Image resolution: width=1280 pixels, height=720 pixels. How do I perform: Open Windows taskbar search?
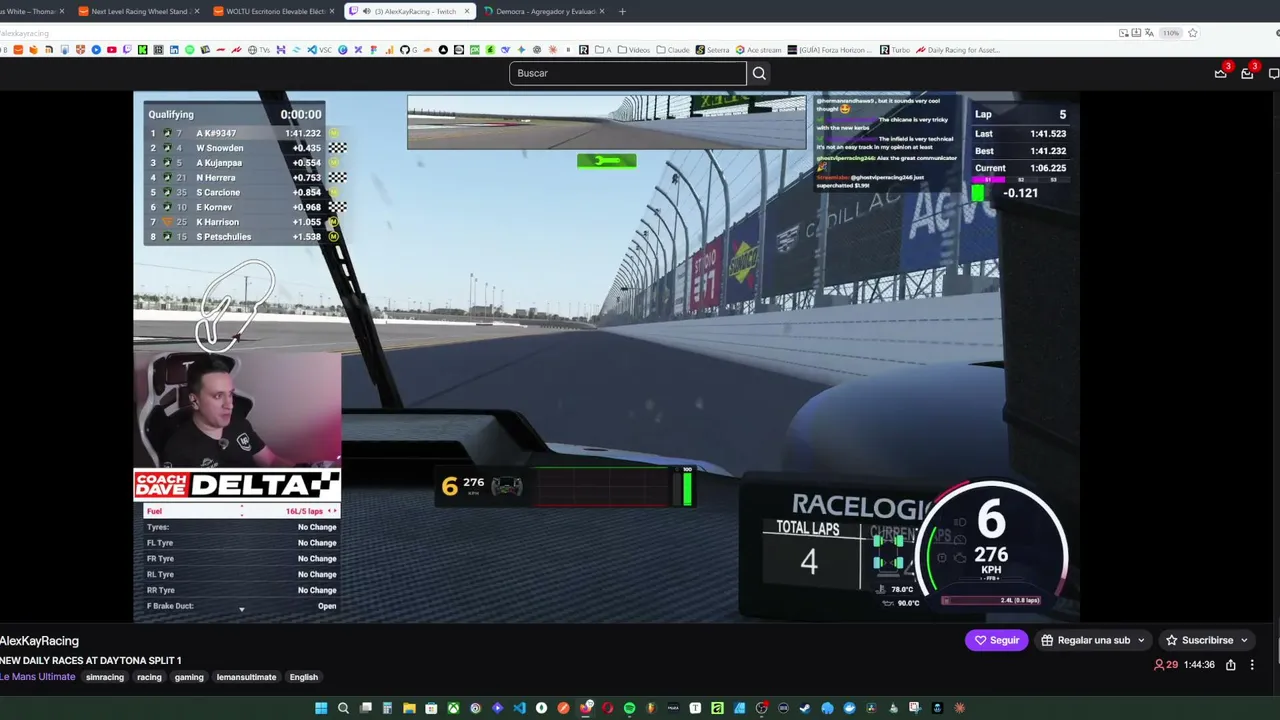click(x=343, y=708)
